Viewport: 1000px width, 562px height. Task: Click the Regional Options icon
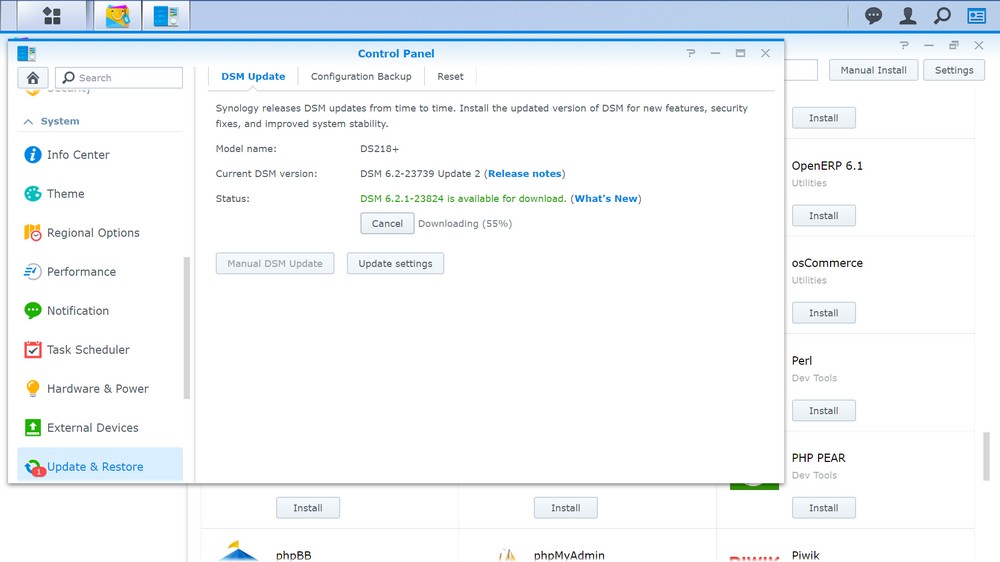(33, 233)
